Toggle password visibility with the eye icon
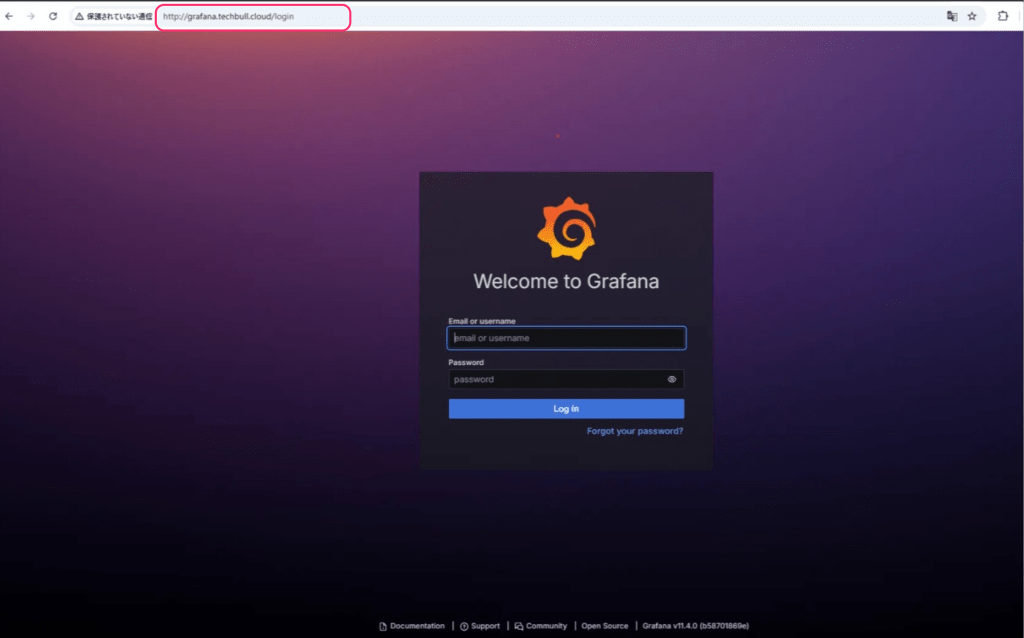Viewport: 1024px width, 638px height. pyautogui.click(x=672, y=380)
